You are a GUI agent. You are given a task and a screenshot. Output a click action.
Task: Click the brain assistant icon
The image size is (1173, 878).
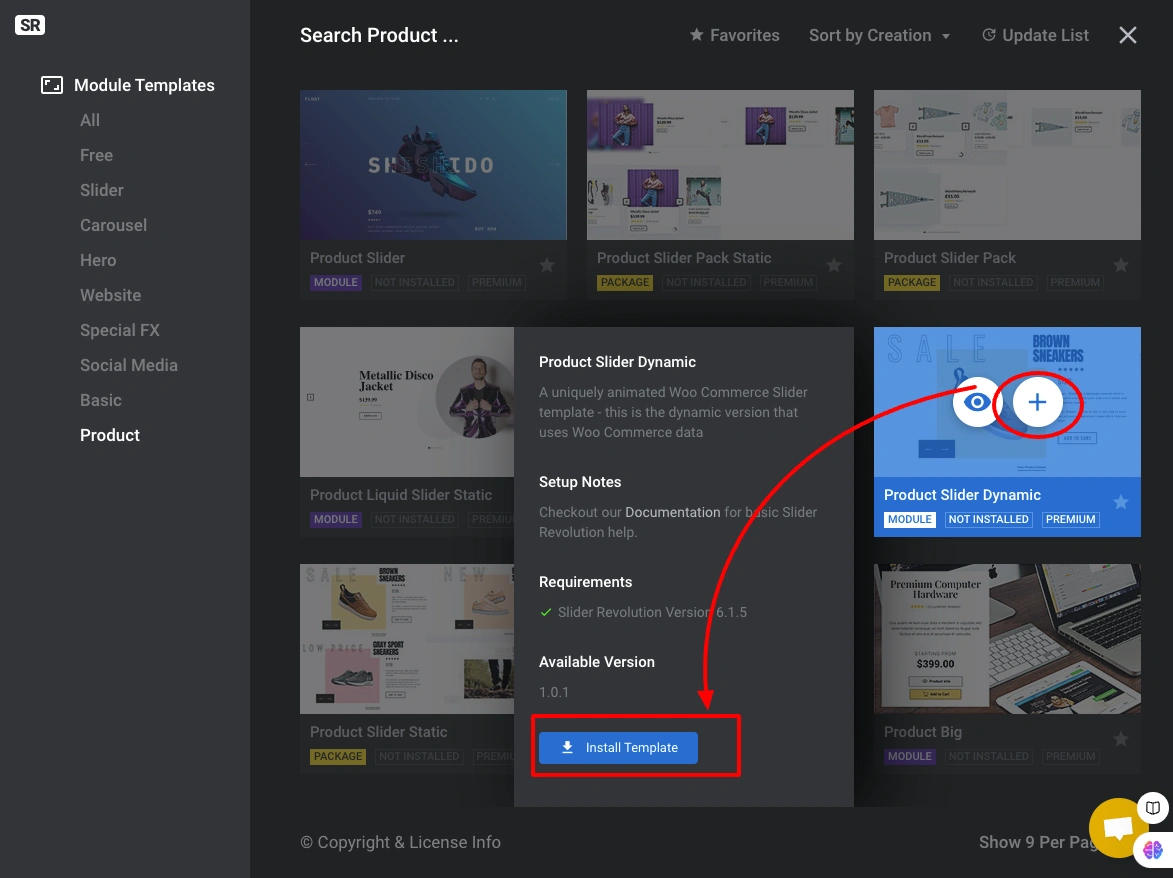point(1153,850)
